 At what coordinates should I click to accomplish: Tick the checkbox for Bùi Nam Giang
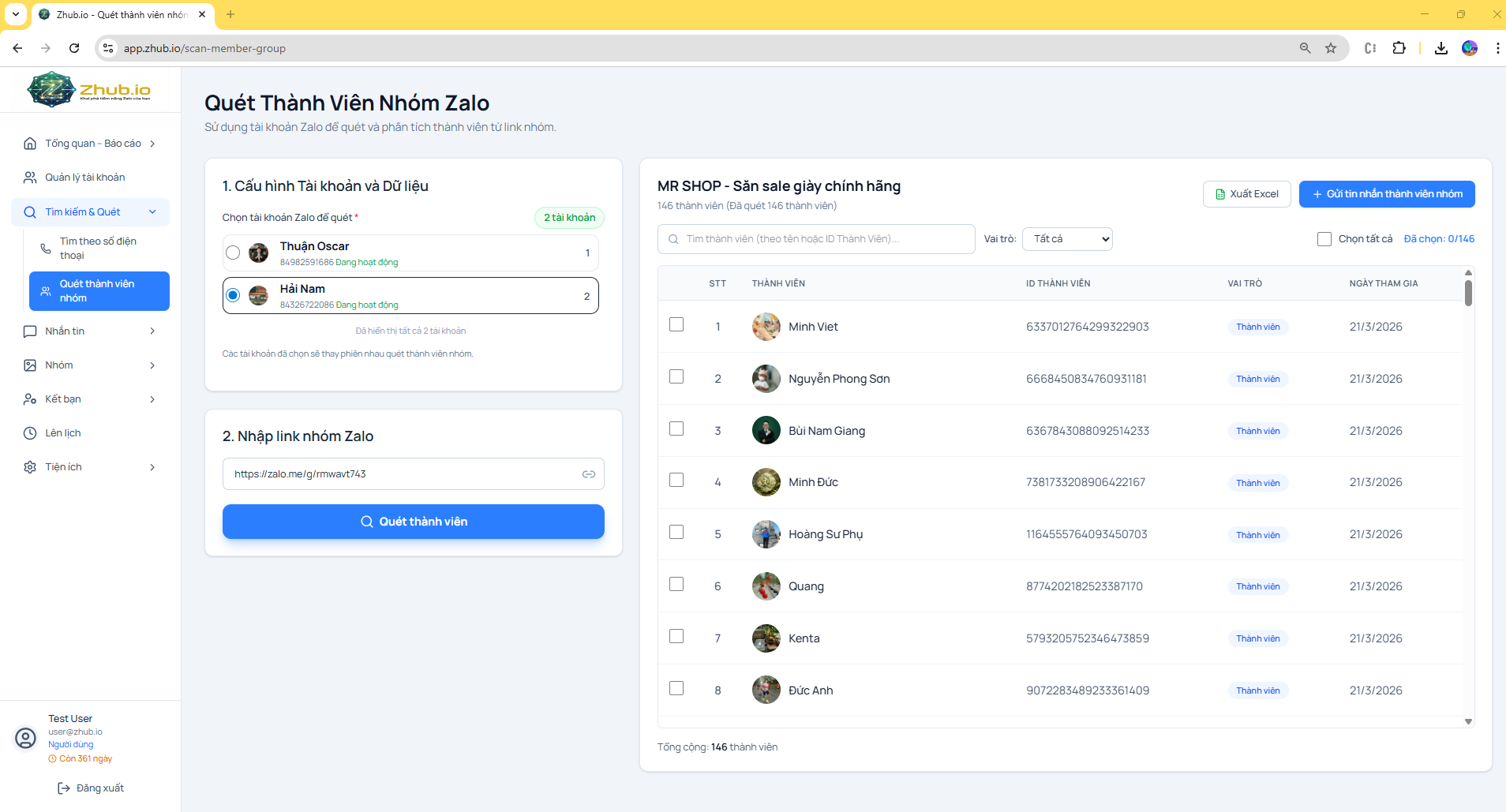(x=676, y=428)
